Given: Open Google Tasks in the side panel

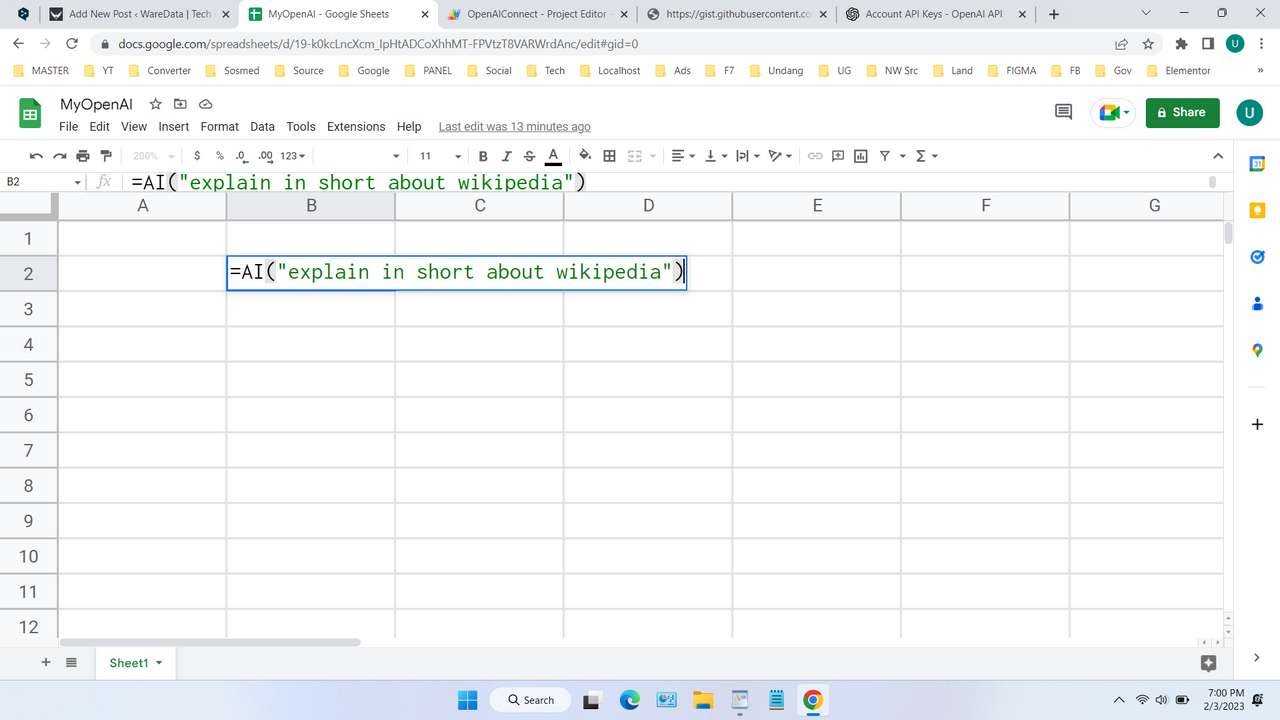Looking at the screenshot, I should 1257,257.
